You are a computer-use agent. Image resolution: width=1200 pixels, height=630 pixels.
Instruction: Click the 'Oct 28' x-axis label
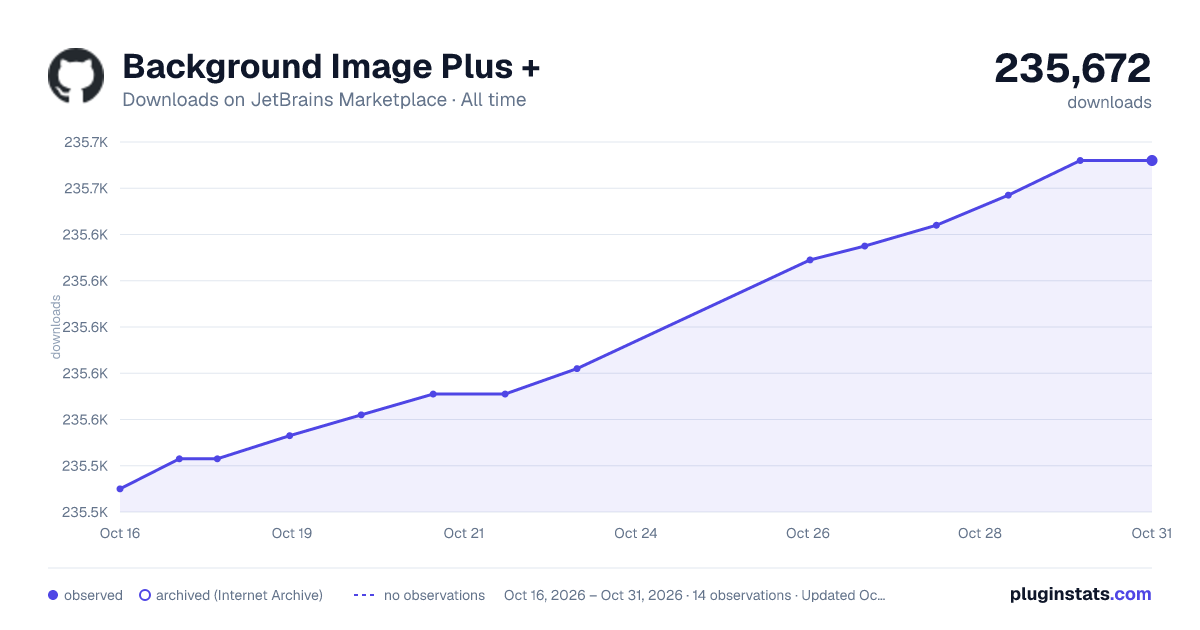coord(980,533)
